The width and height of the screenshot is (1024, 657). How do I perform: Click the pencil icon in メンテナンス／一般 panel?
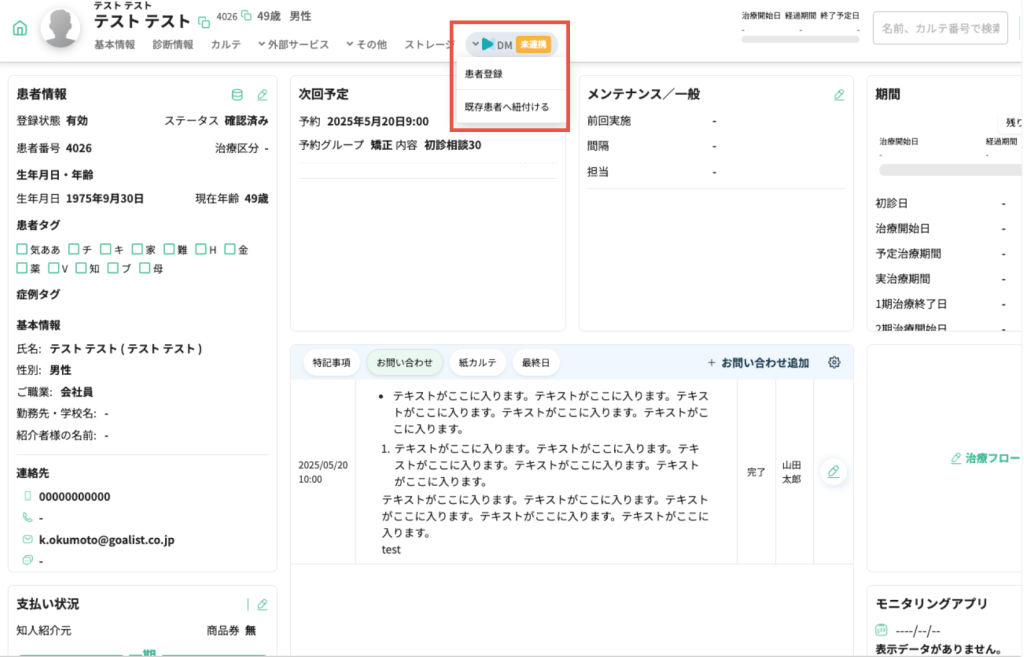click(839, 95)
